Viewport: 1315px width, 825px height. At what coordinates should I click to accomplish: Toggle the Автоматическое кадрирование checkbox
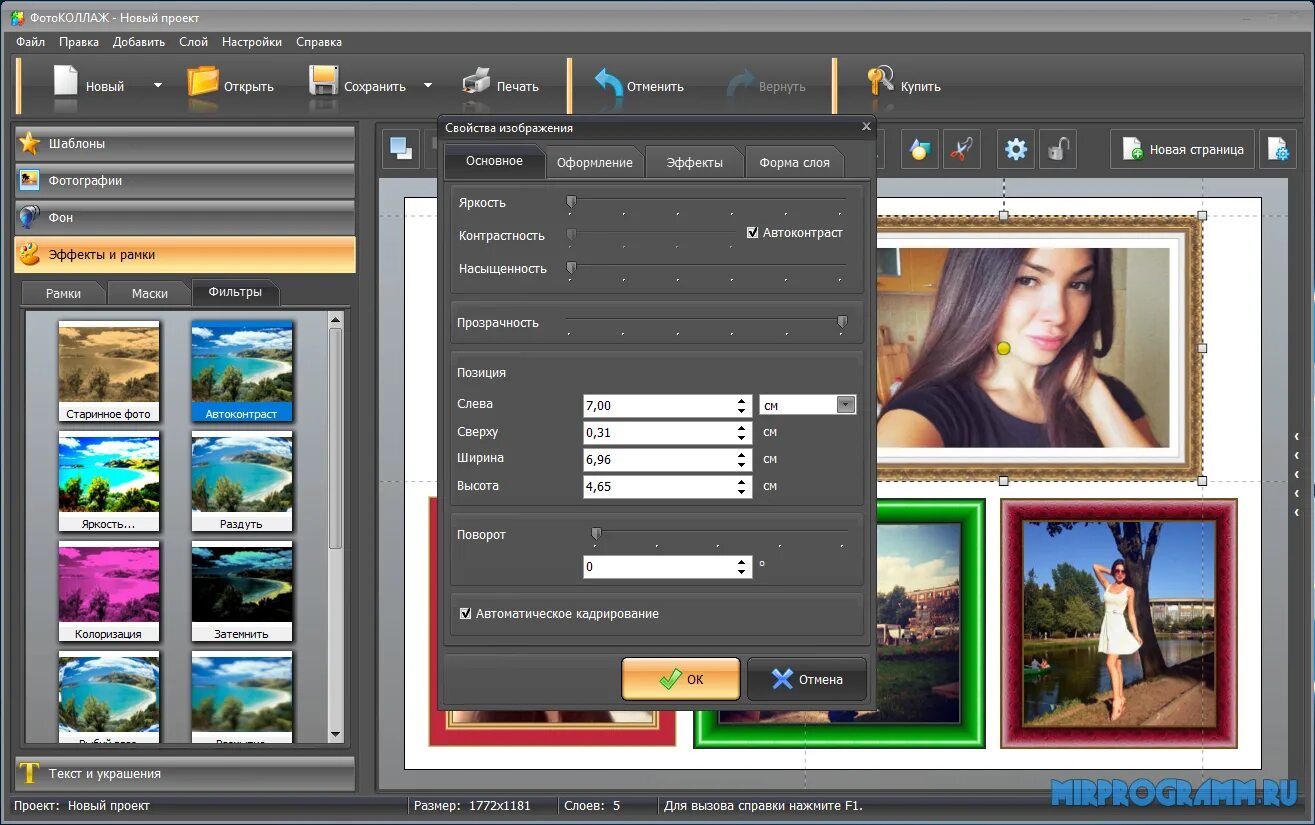coord(465,613)
